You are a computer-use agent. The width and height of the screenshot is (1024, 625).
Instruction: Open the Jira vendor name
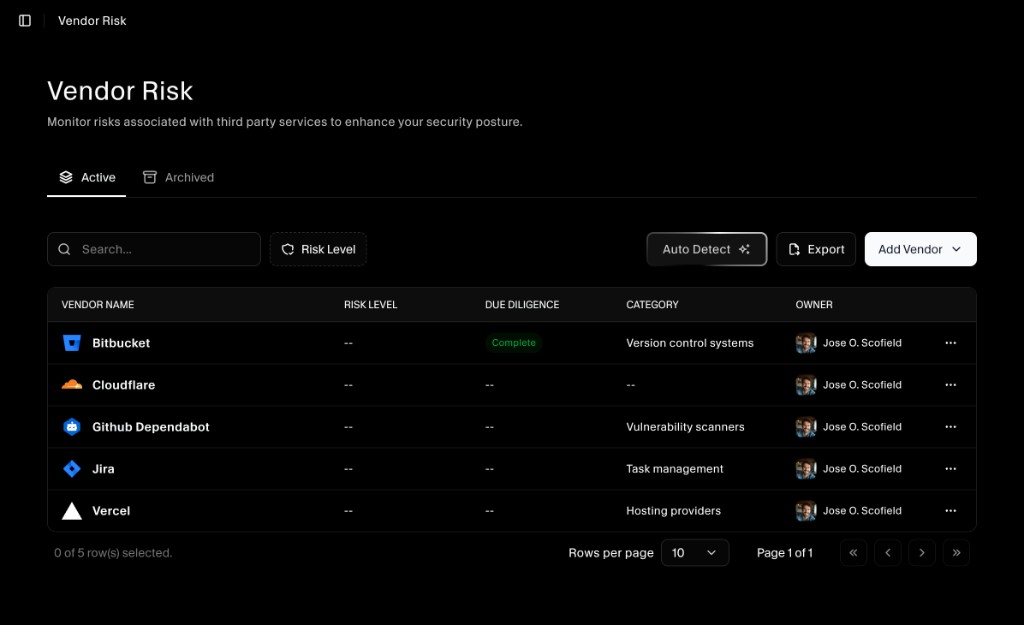tap(103, 468)
